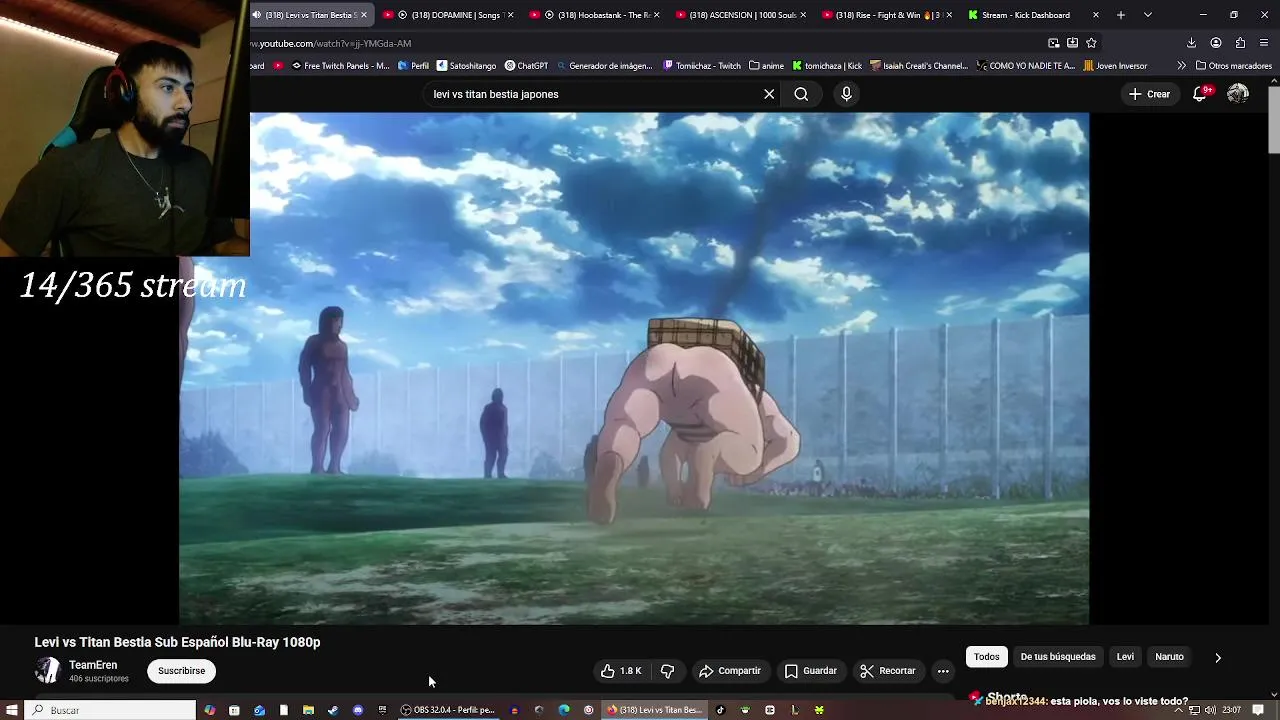Open browser extensions puzzle icon

click(x=1240, y=43)
